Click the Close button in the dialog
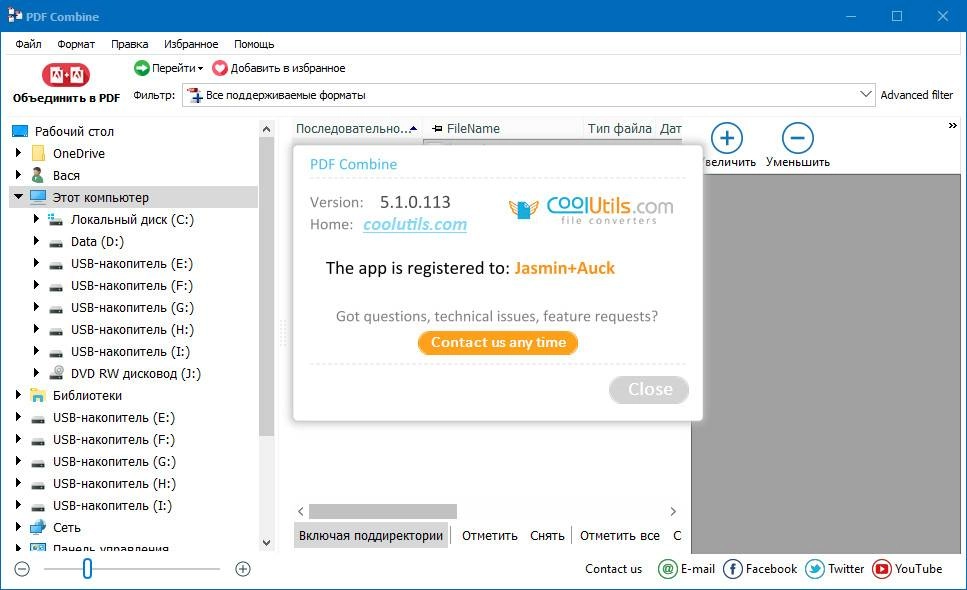 649,390
